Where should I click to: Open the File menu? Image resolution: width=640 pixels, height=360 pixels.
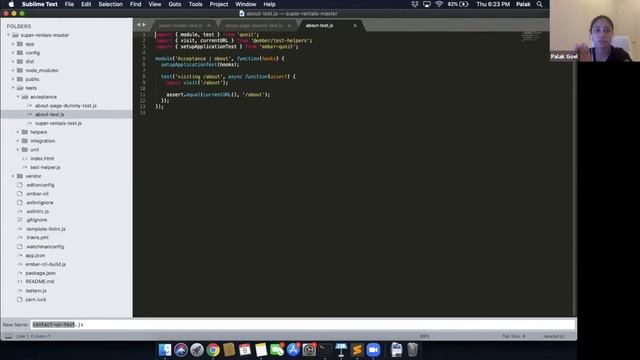coord(69,4)
